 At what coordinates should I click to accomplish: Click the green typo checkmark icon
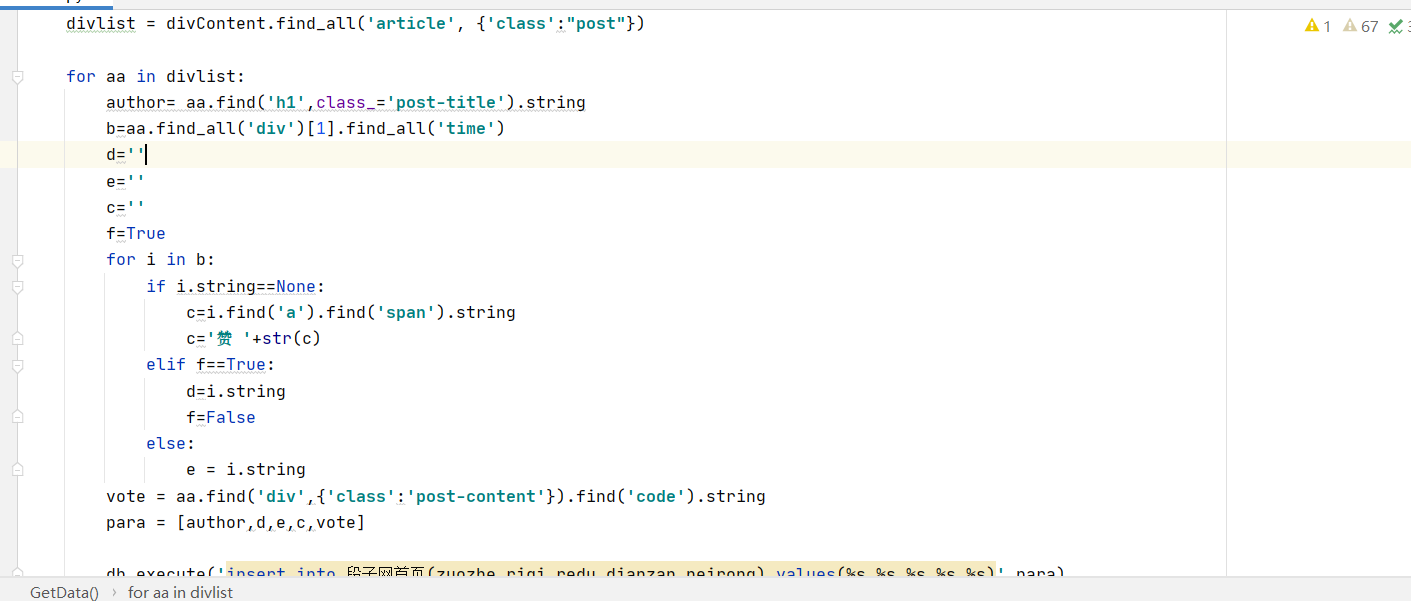coord(1396,26)
